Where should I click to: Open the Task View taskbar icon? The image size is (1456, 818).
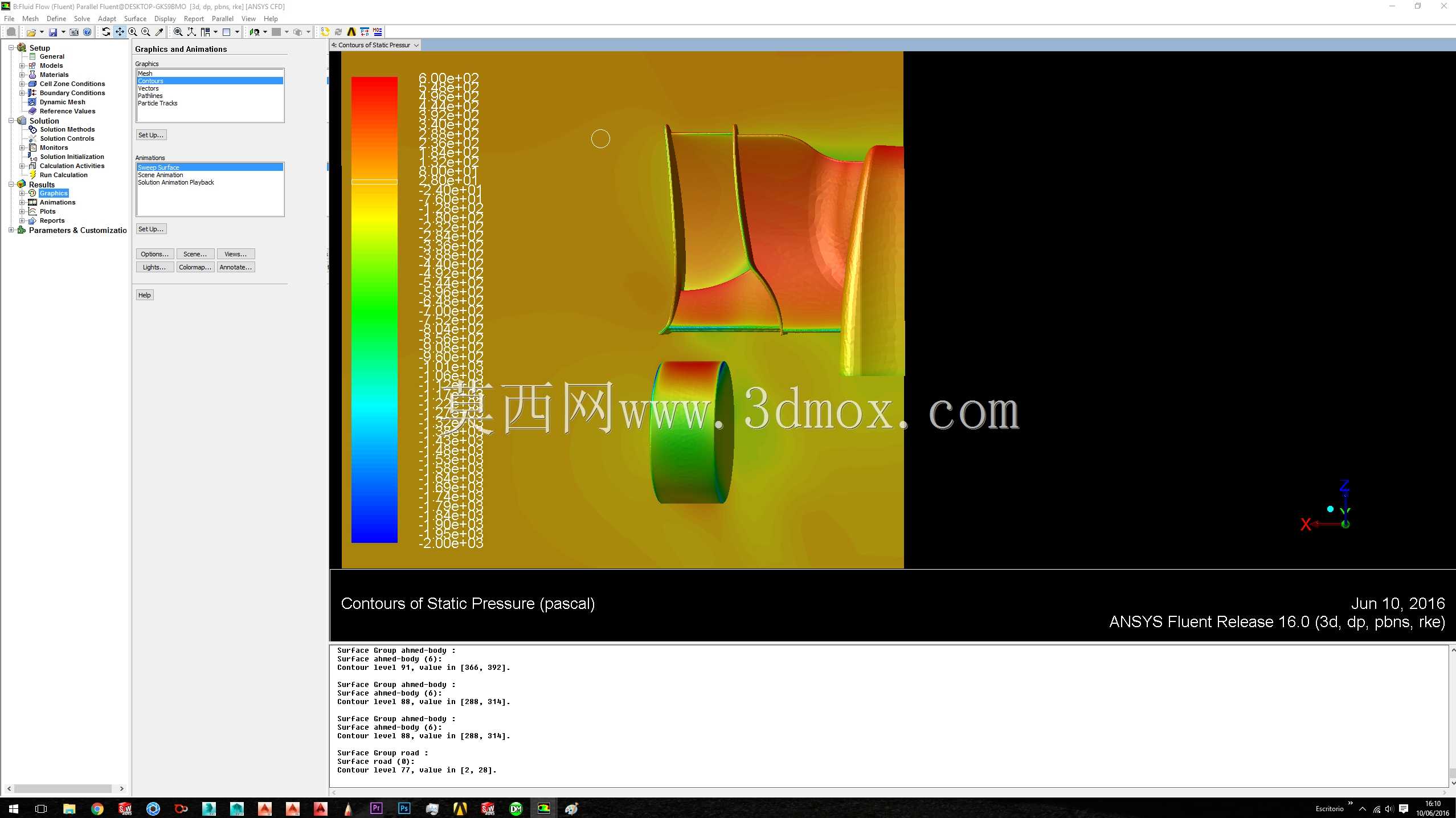pyautogui.click(x=41, y=808)
